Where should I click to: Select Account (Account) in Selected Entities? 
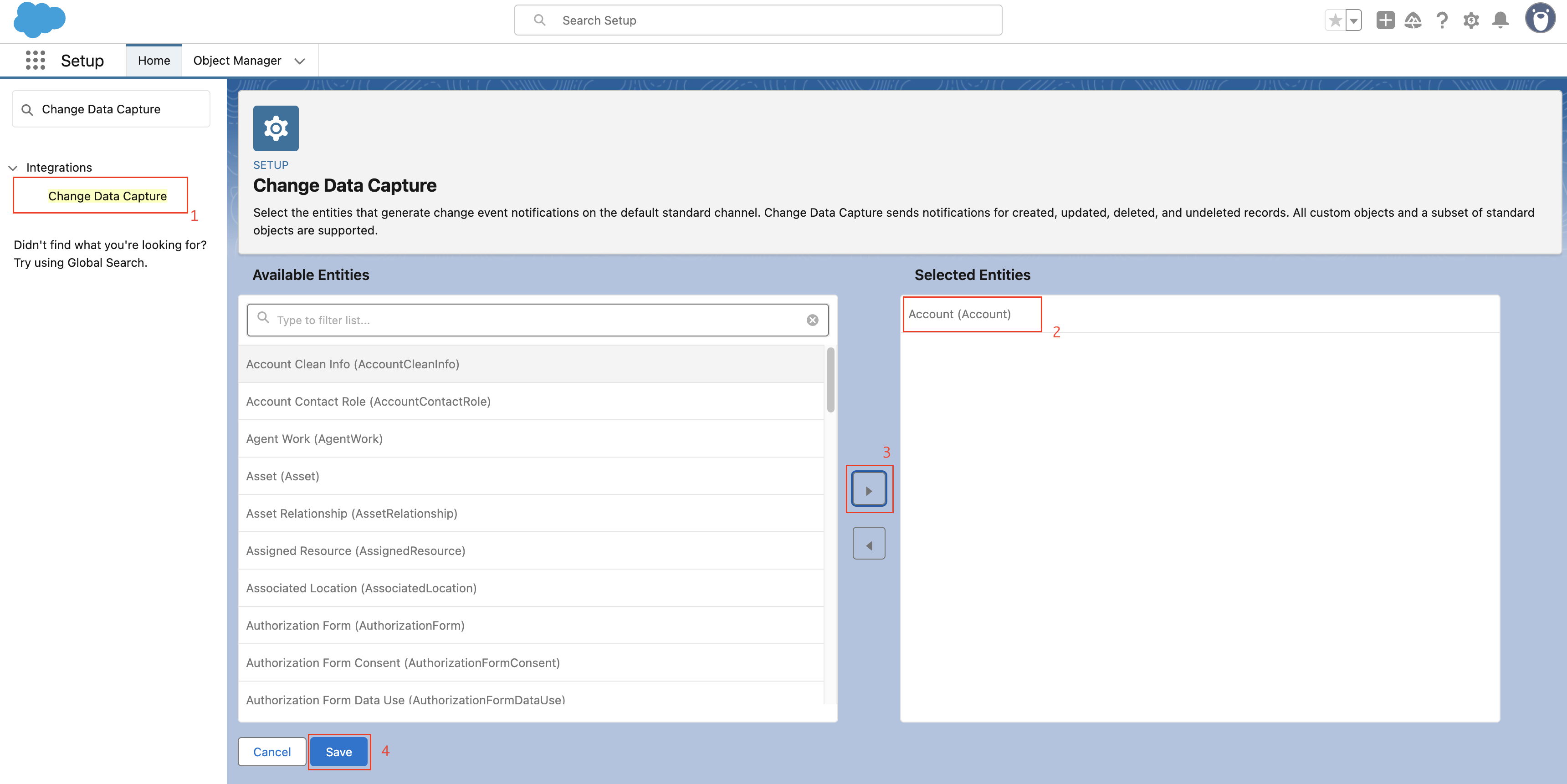(1199, 314)
